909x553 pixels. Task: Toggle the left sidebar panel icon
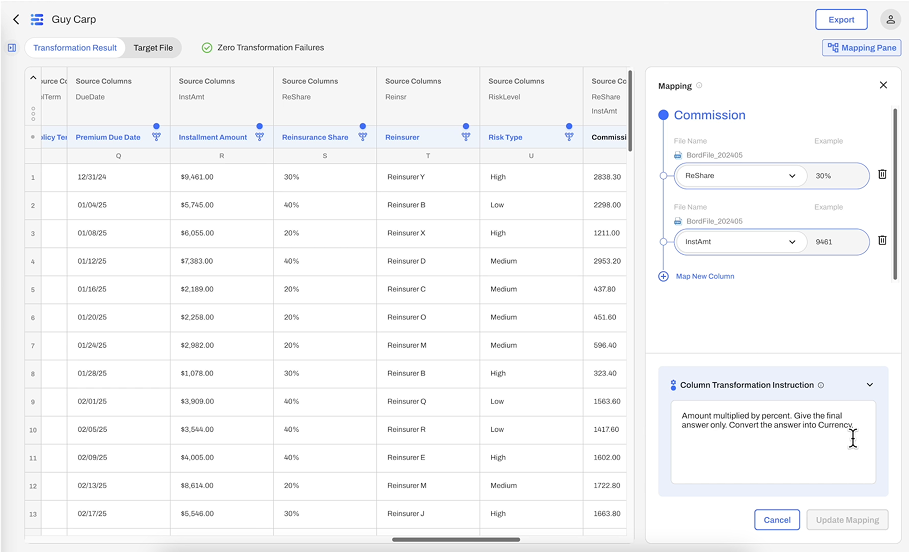pos(12,47)
